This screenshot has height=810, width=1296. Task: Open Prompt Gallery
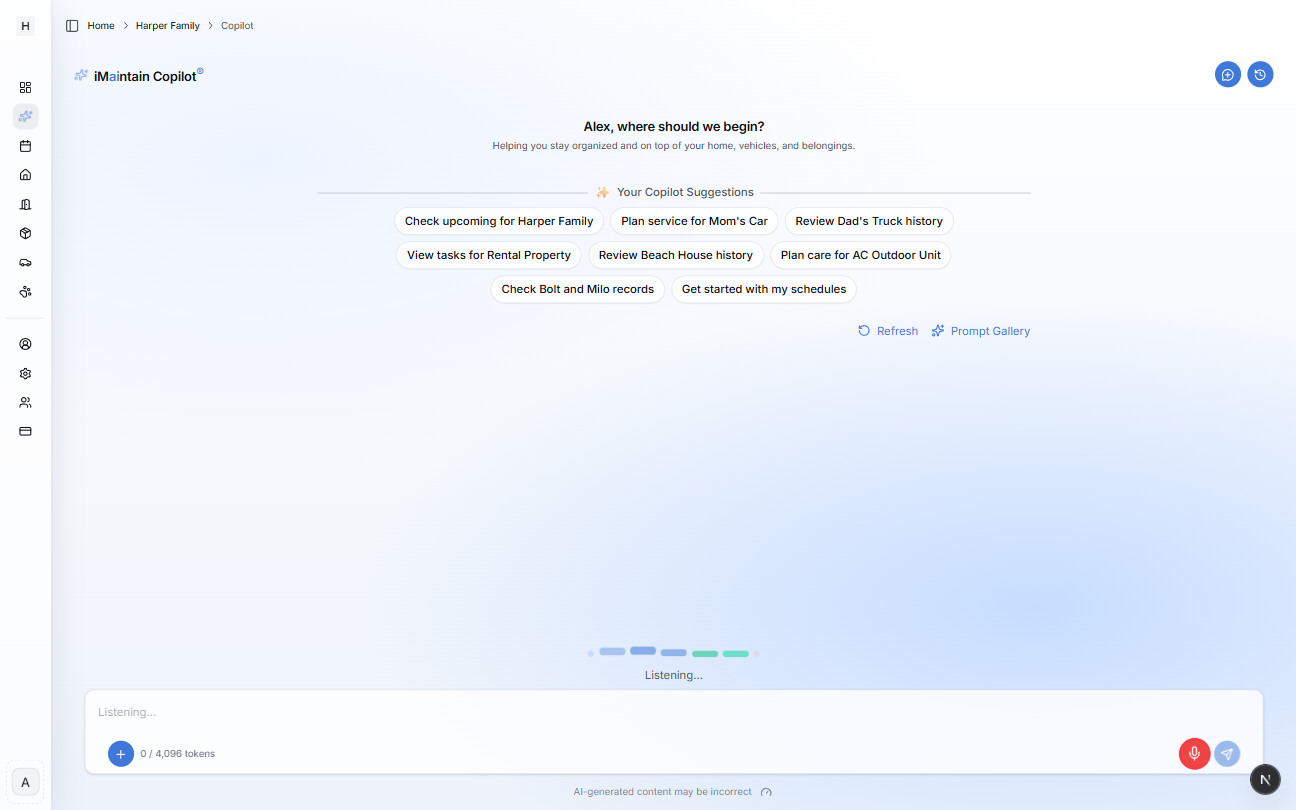(x=980, y=330)
